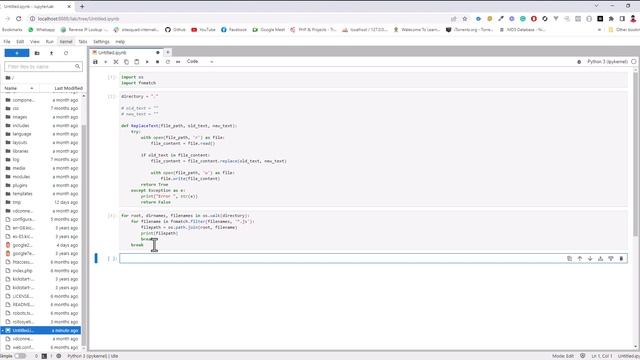This screenshot has height=360, width=640.
Task: Click Python 3 (ipykernel) Idle status text
Action: 93,356
